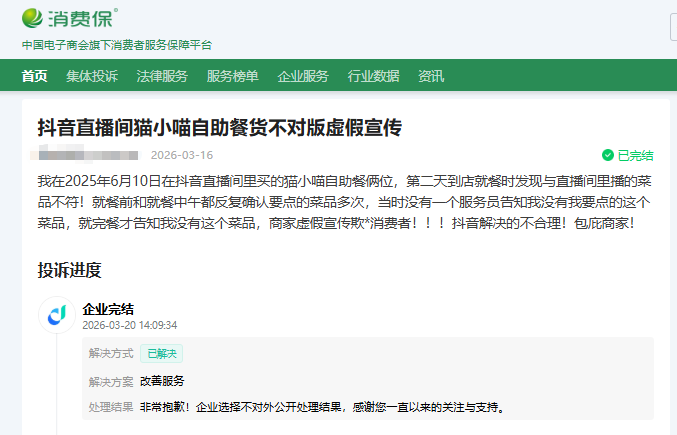
Task: Click the 2026-03-16 complaint date
Action: (x=182, y=155)
